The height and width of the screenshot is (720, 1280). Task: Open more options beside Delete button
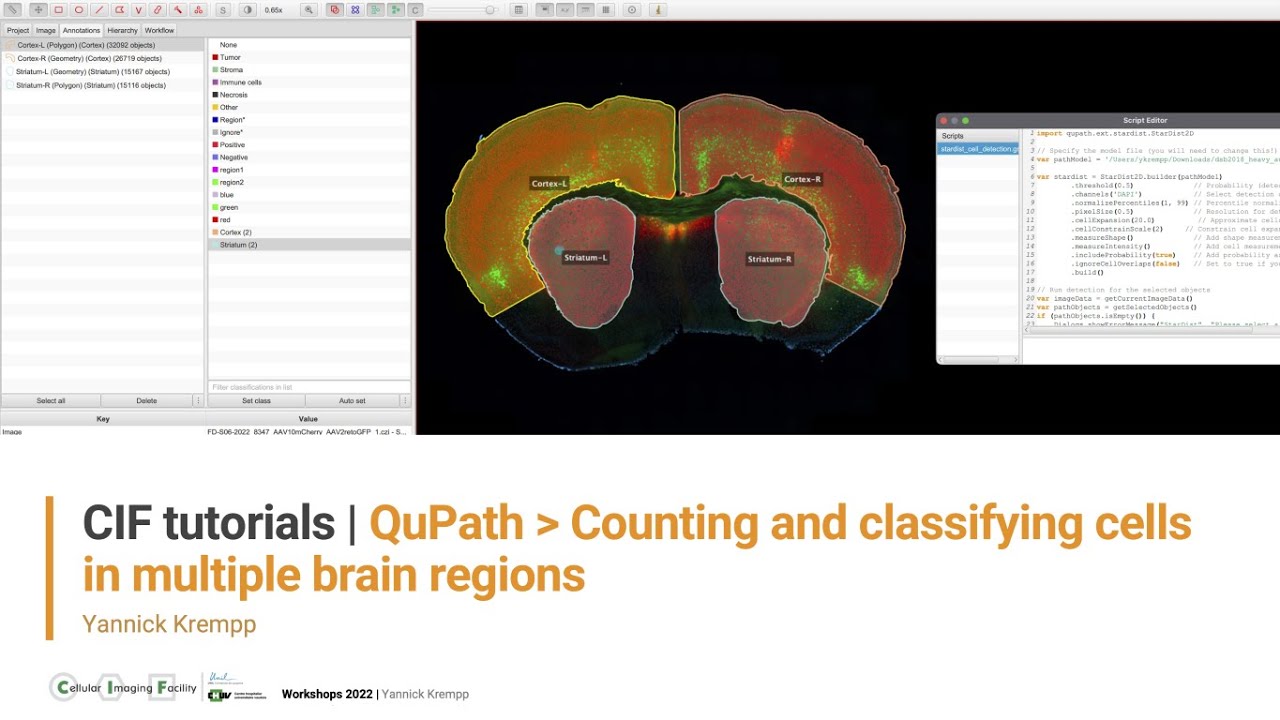(x=199, y=401)
